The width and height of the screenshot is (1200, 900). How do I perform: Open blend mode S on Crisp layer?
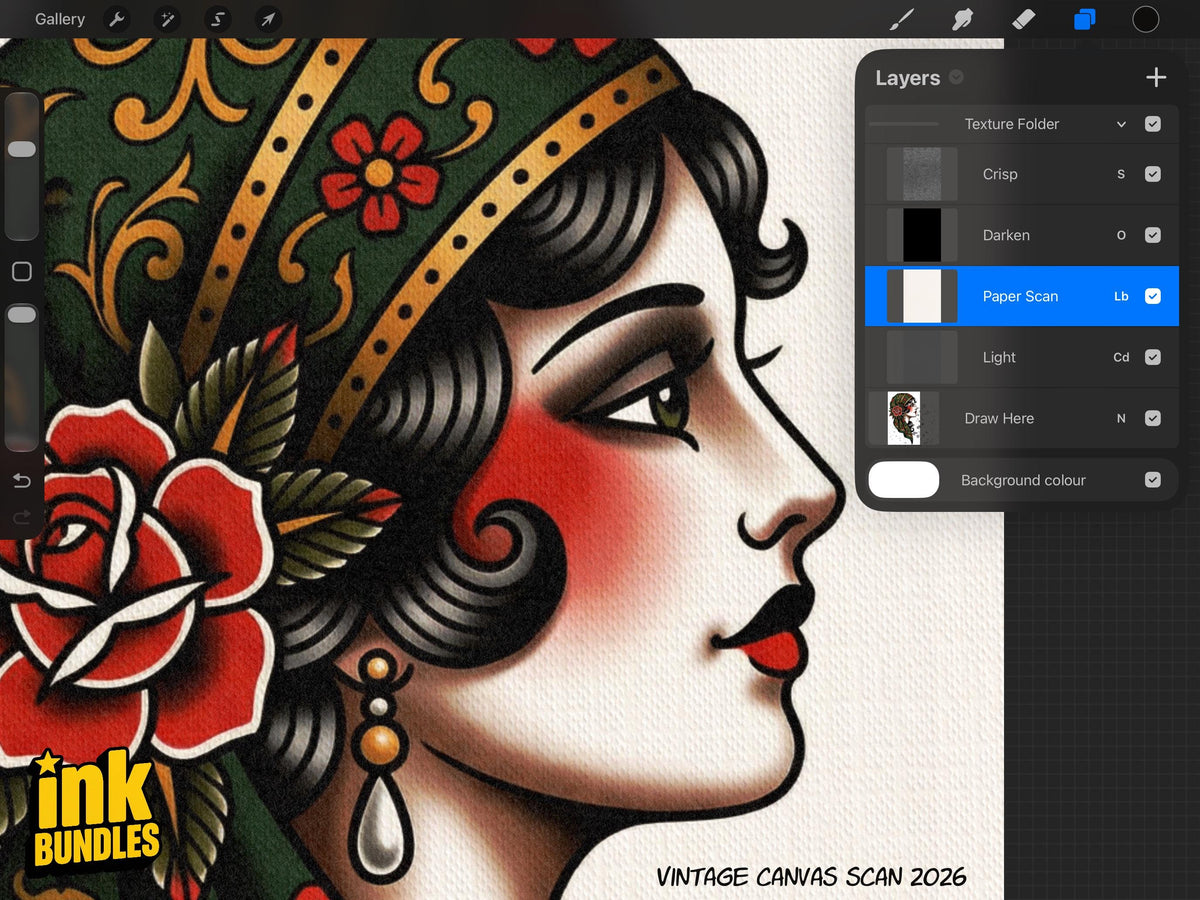click(1121, 174)
